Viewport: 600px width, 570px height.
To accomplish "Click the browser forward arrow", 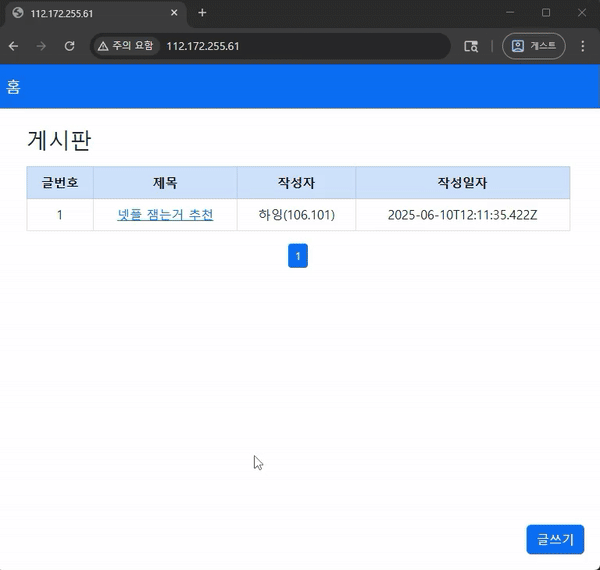I will [41, 46].
